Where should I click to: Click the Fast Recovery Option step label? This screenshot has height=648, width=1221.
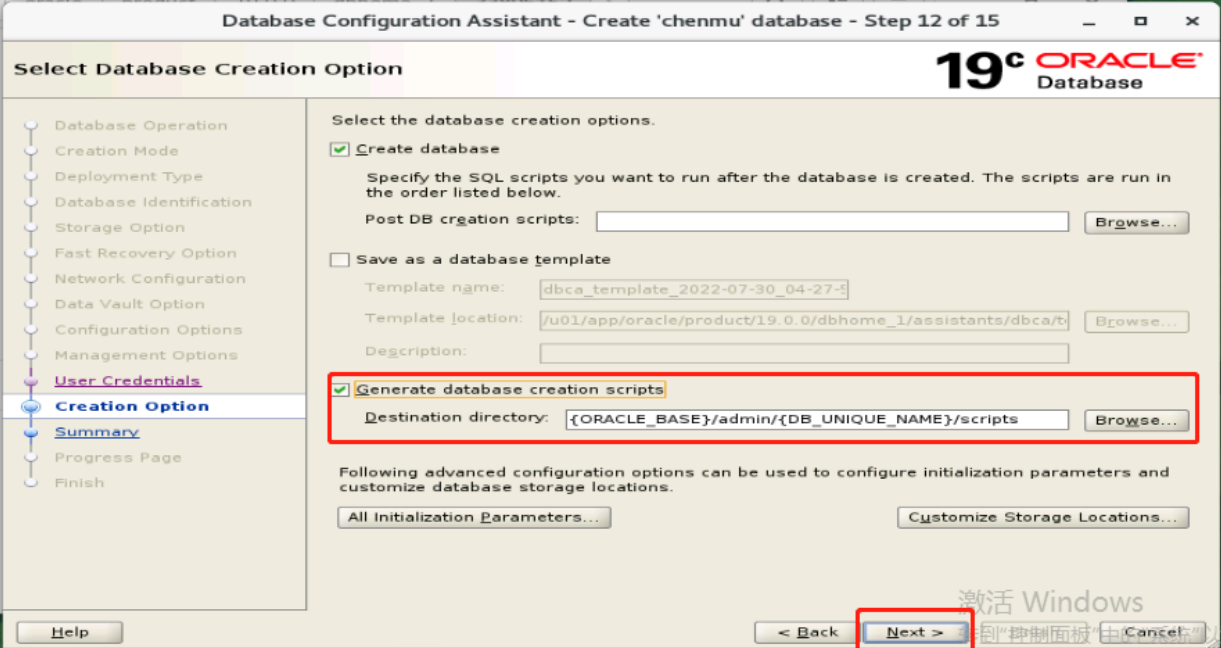(146, 254)
